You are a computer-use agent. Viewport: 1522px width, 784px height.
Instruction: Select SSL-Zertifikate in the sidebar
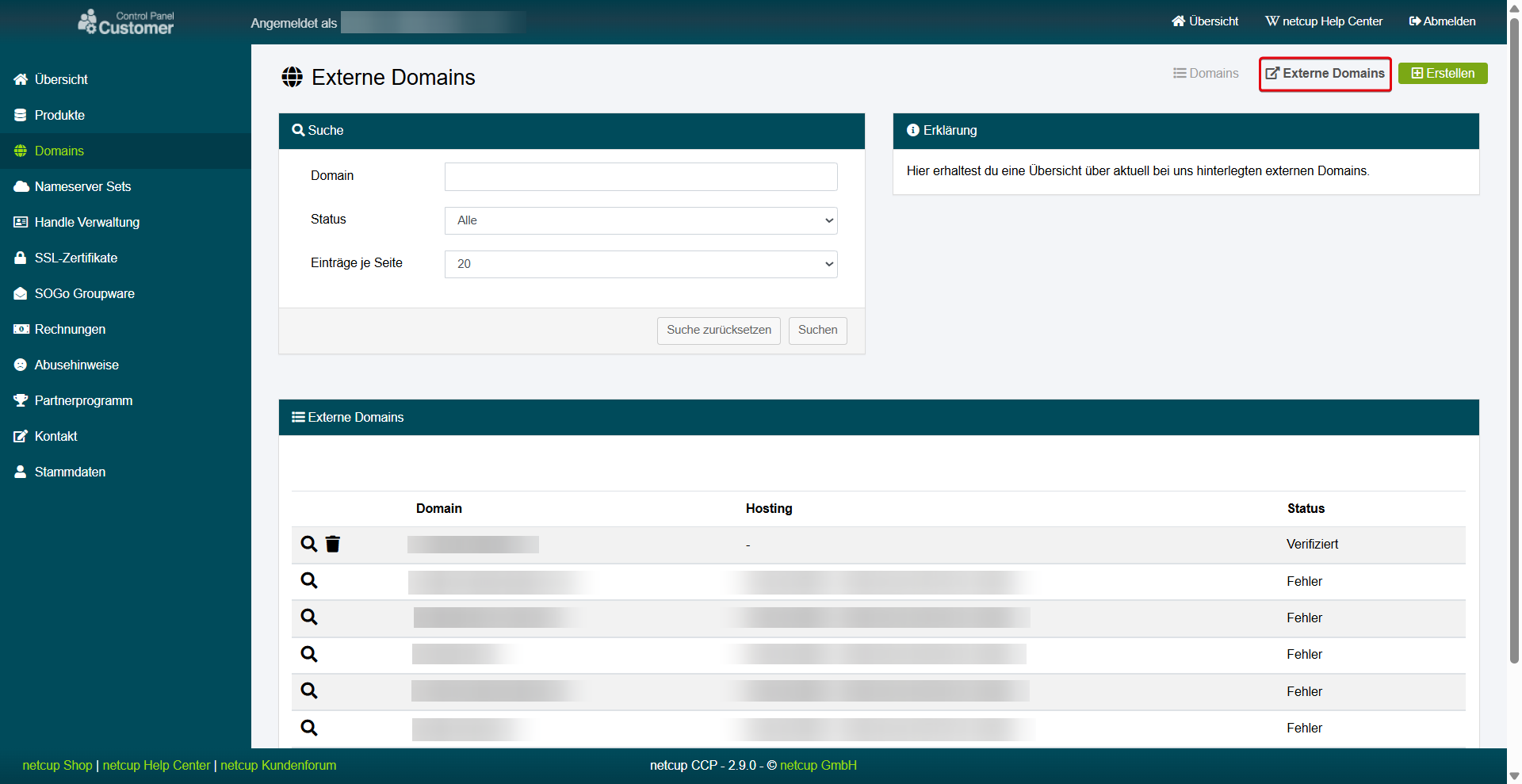click(x=77, y=258)
